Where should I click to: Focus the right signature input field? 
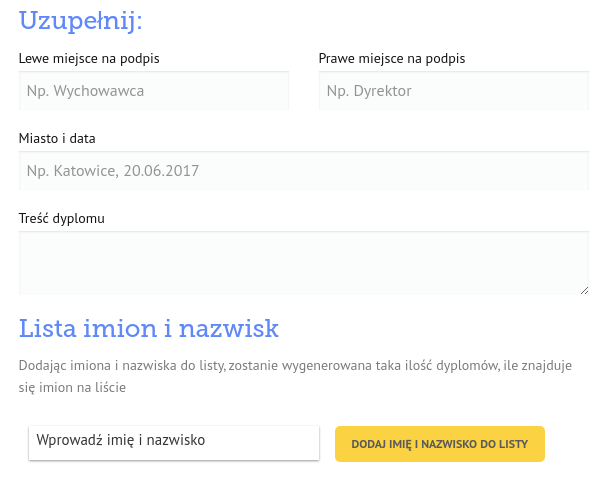[x=454, y=91]
